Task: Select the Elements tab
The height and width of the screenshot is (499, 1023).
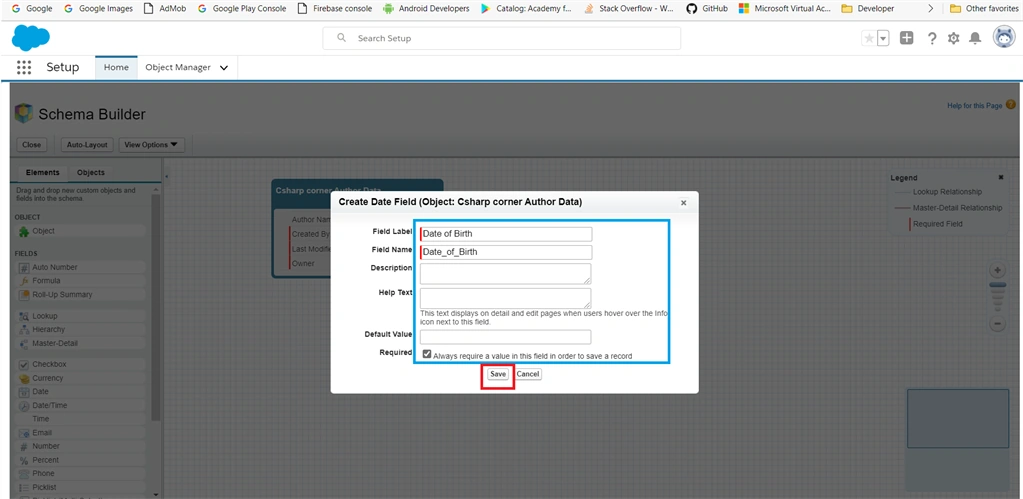Action: [42, 172]
